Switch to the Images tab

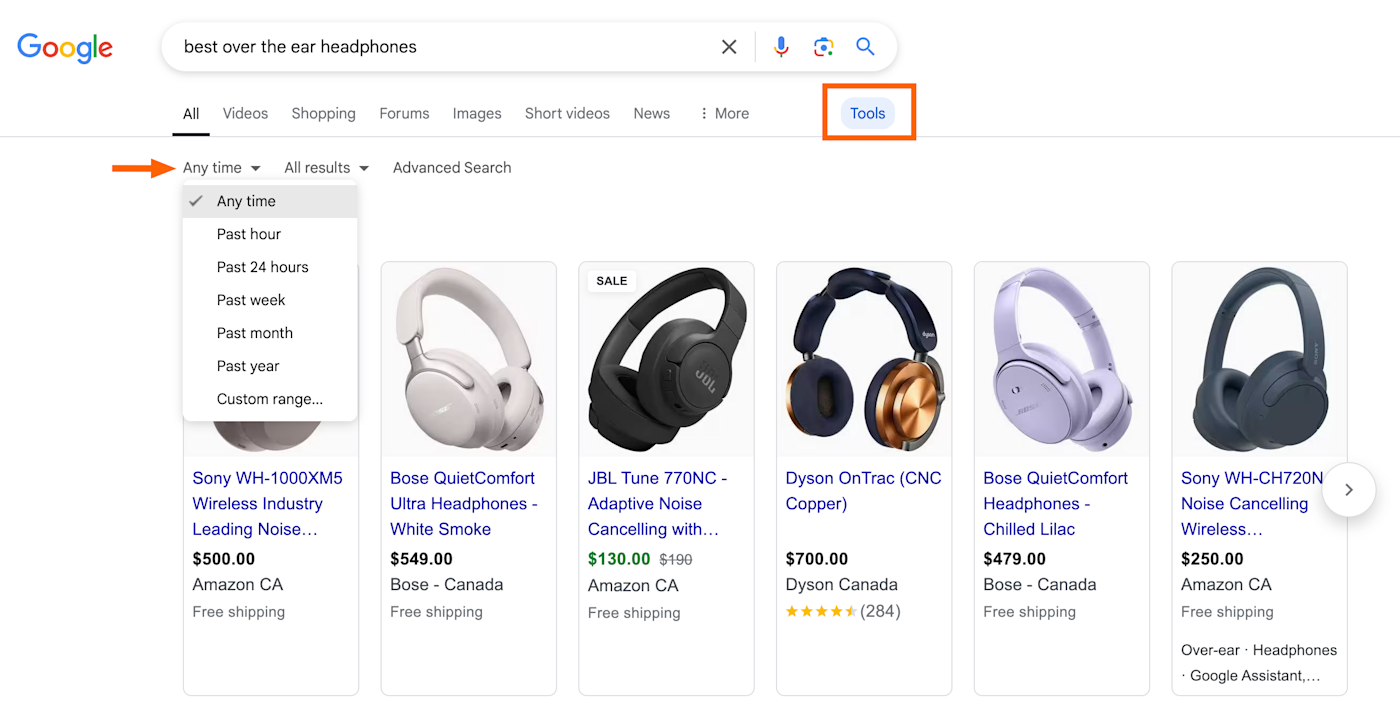pyautogui.click(x=477, y=114)
